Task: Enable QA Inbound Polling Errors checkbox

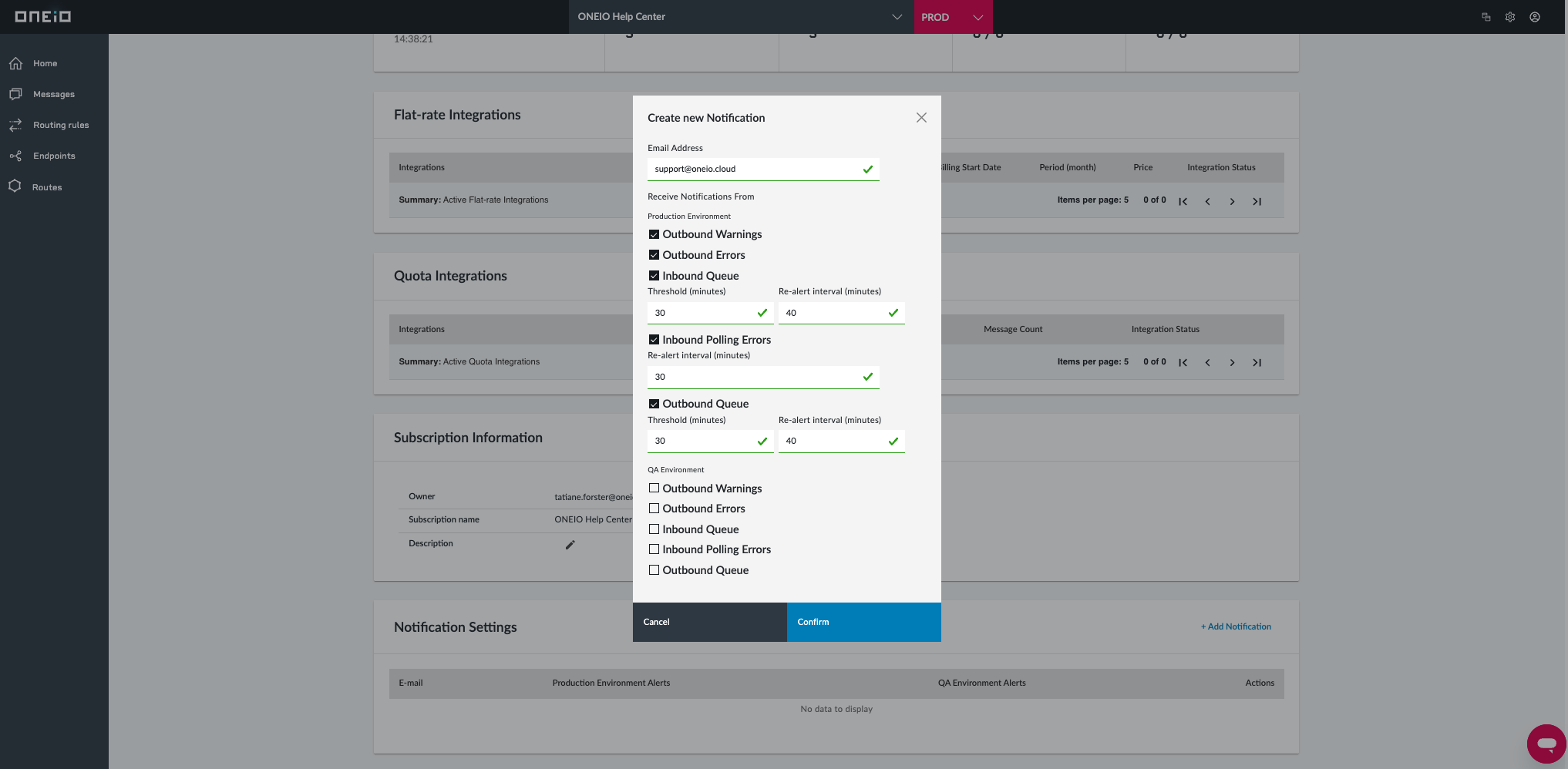Action: point(654,549)
